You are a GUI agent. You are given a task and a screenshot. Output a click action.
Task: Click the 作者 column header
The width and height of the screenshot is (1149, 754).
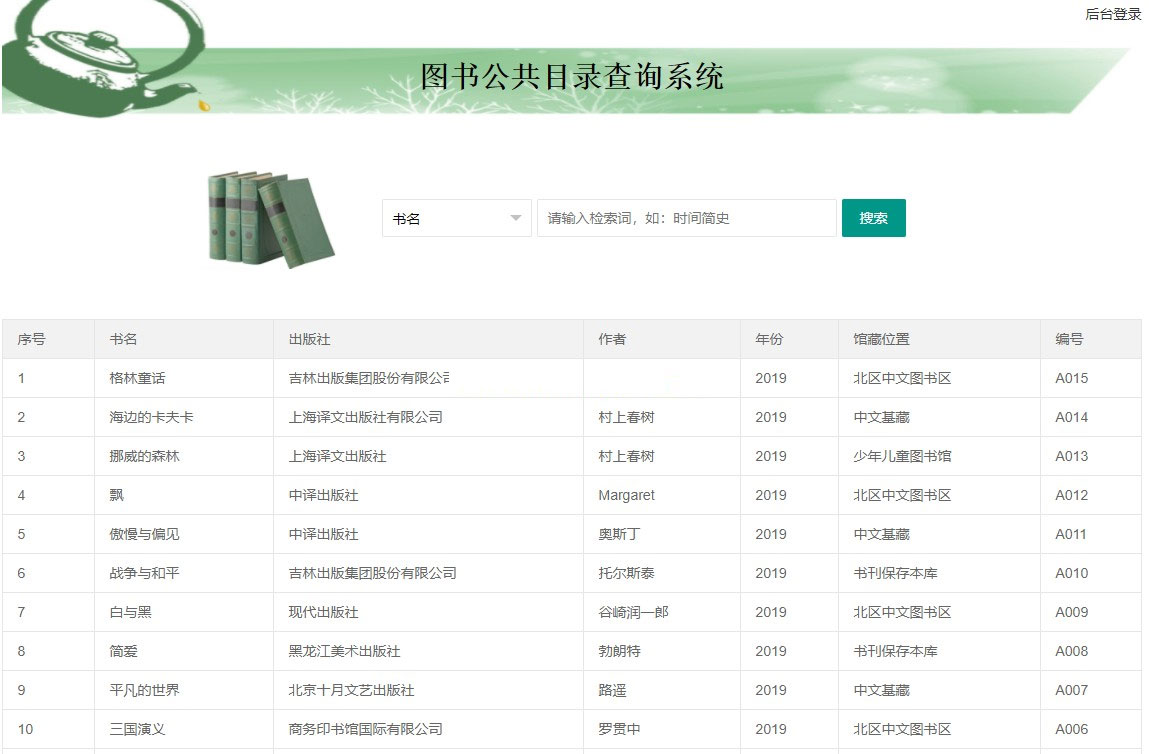tap(612, 339)
